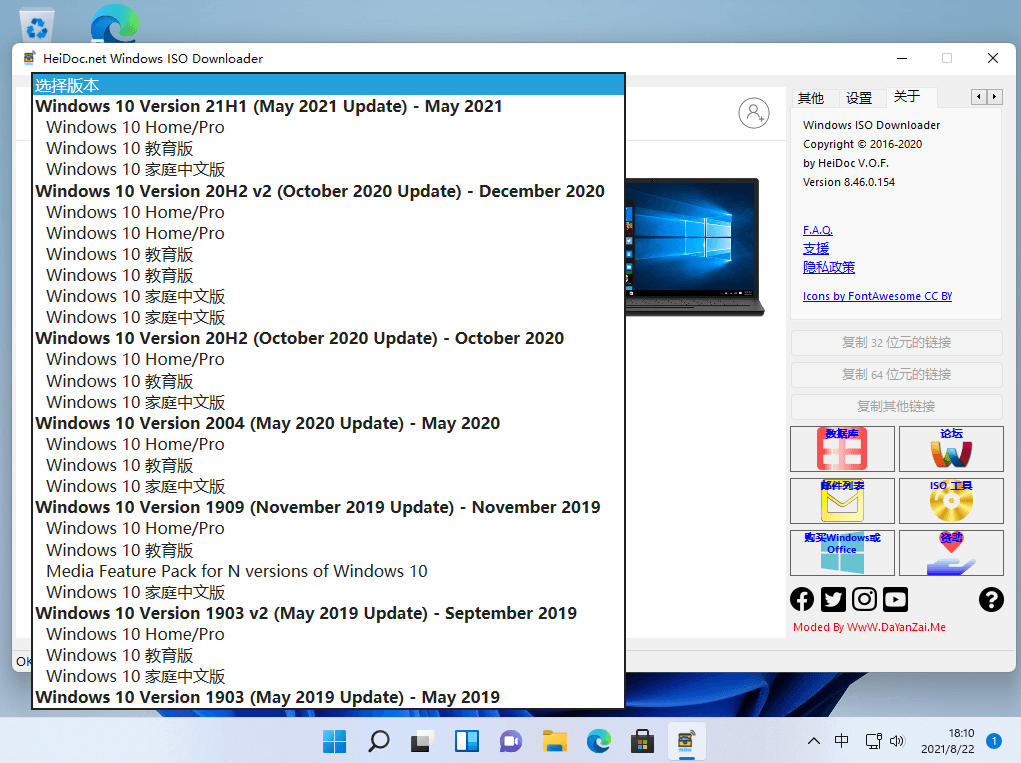Pick Windows 10 Home/Pro under Version 2004

tap(329, 444)
